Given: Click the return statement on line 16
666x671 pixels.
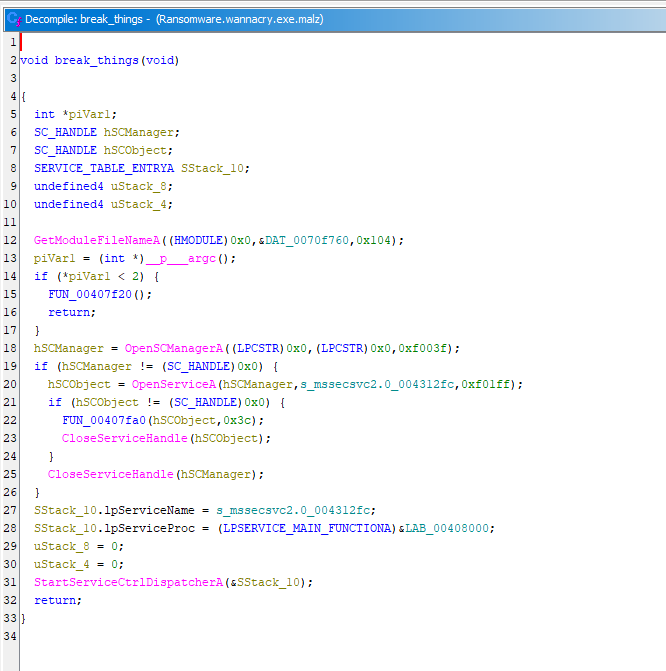Looking at the screenshot, I should 69,312.
